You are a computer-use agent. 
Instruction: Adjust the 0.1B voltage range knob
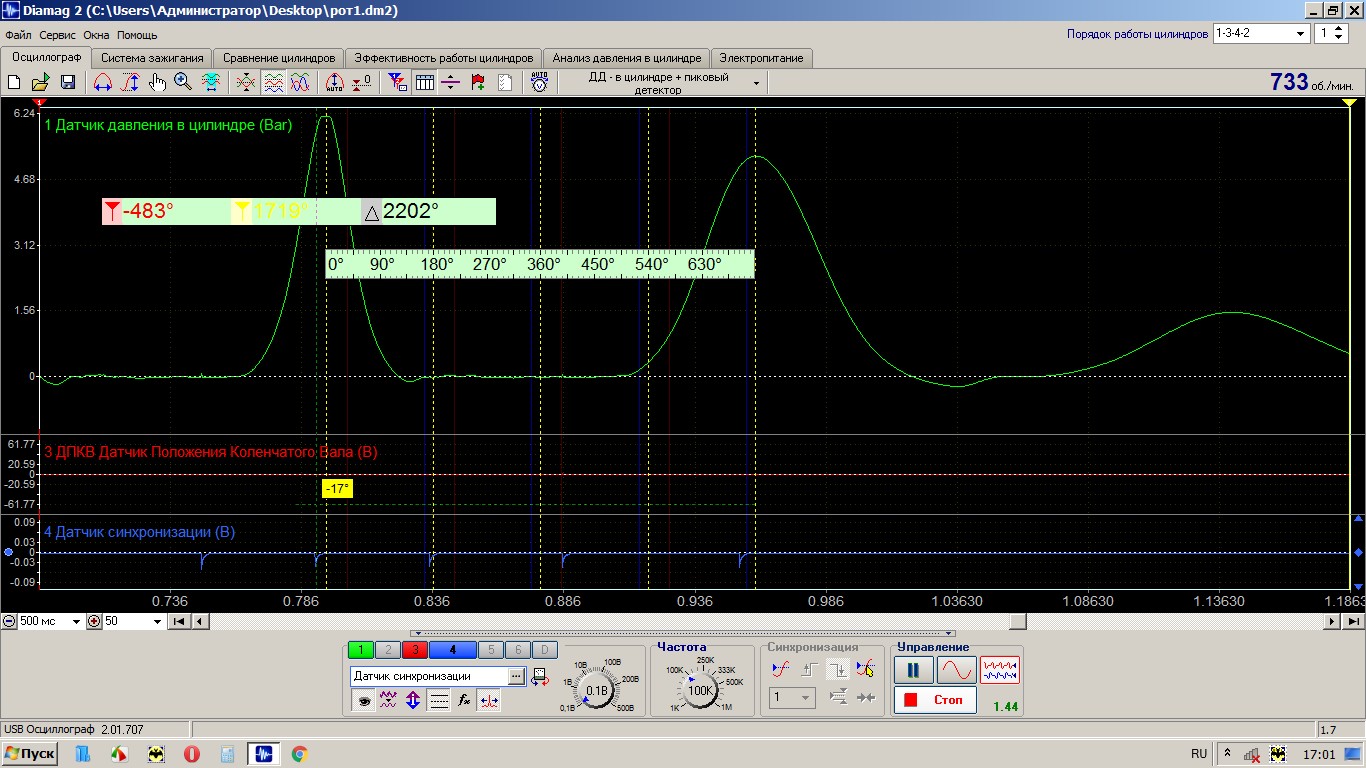pyautogui.click(x=597, y=691)
